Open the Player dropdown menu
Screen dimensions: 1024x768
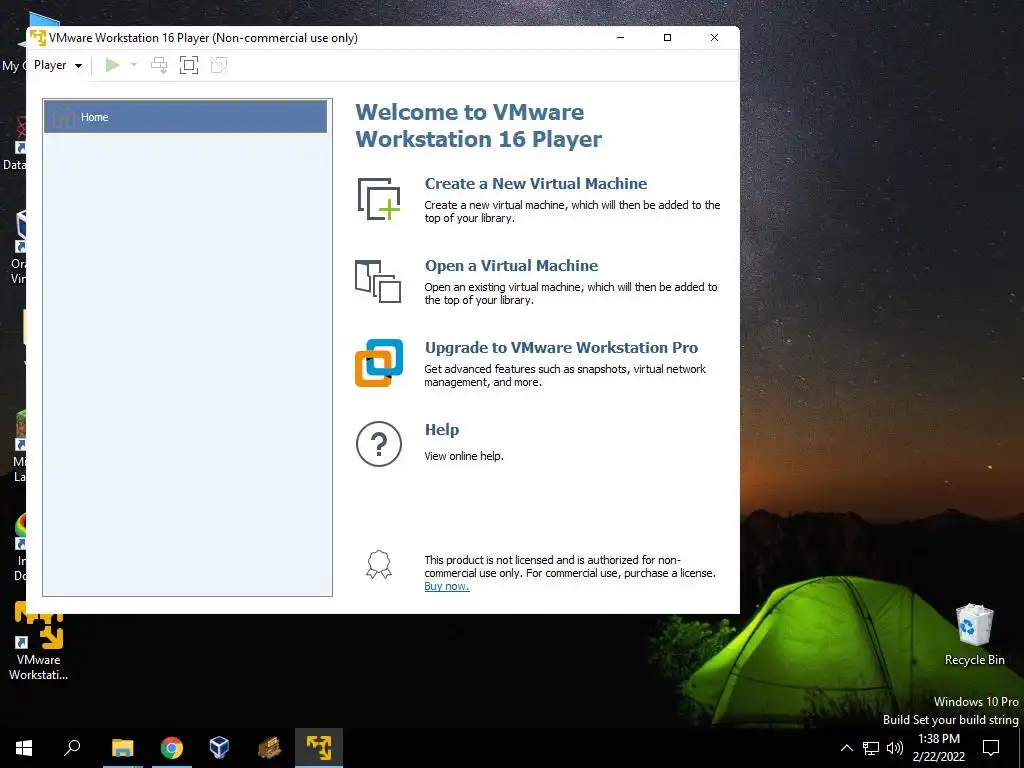[57, 65]
